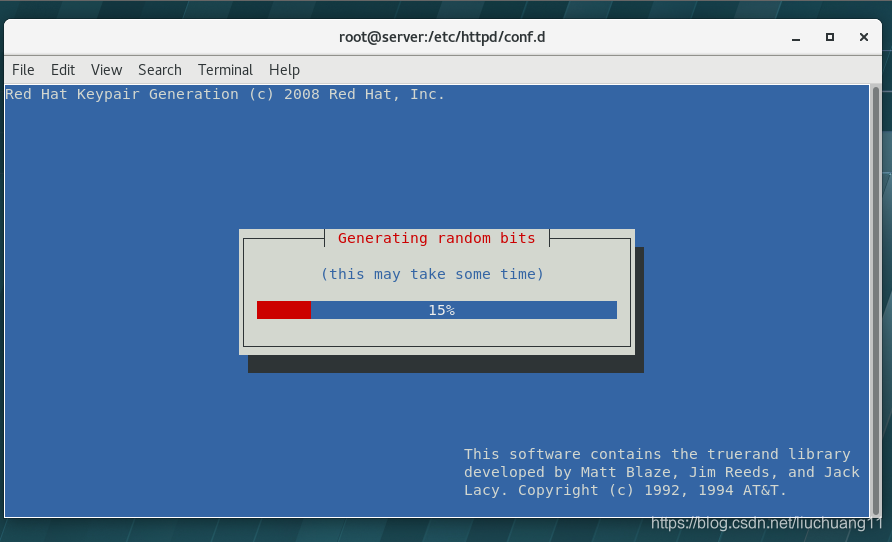Open the File menu
The image size is (892, 542).
23,70
